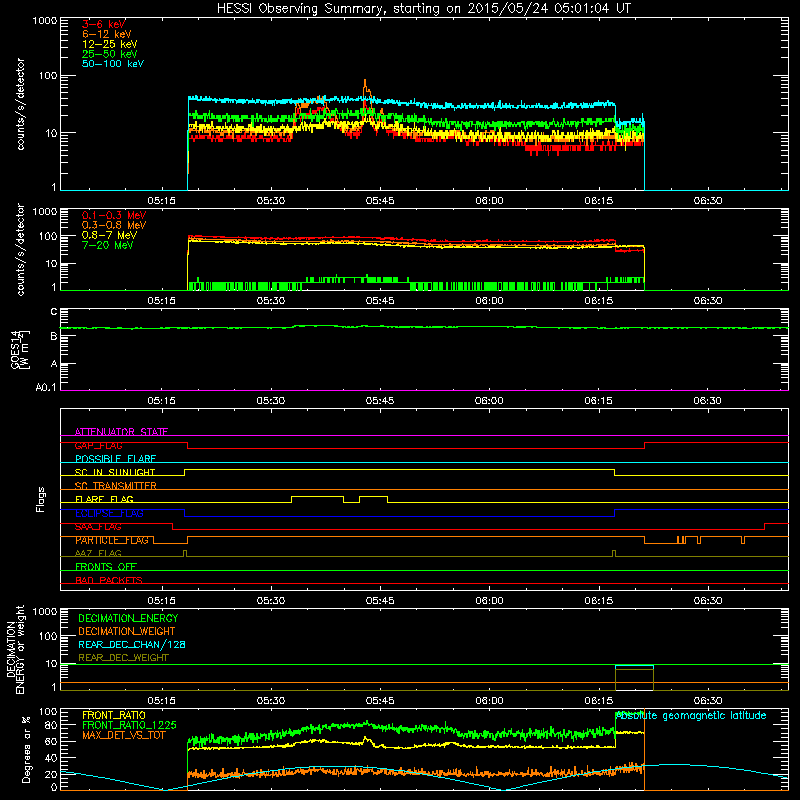
Task: Pick the POSSIBLE_FLARE label
Action: coord(115,459)
